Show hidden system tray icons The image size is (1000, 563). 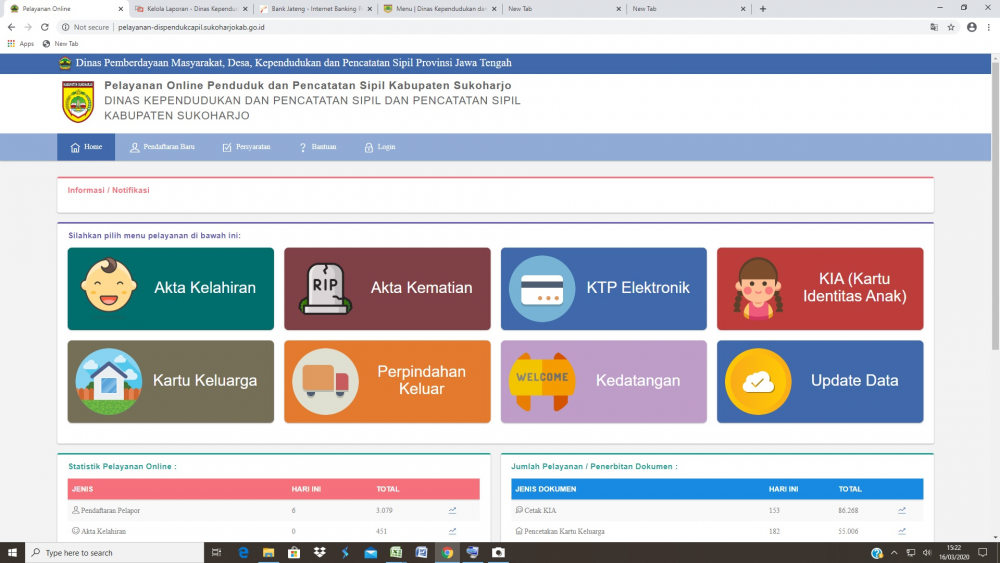tap(894, 553)
